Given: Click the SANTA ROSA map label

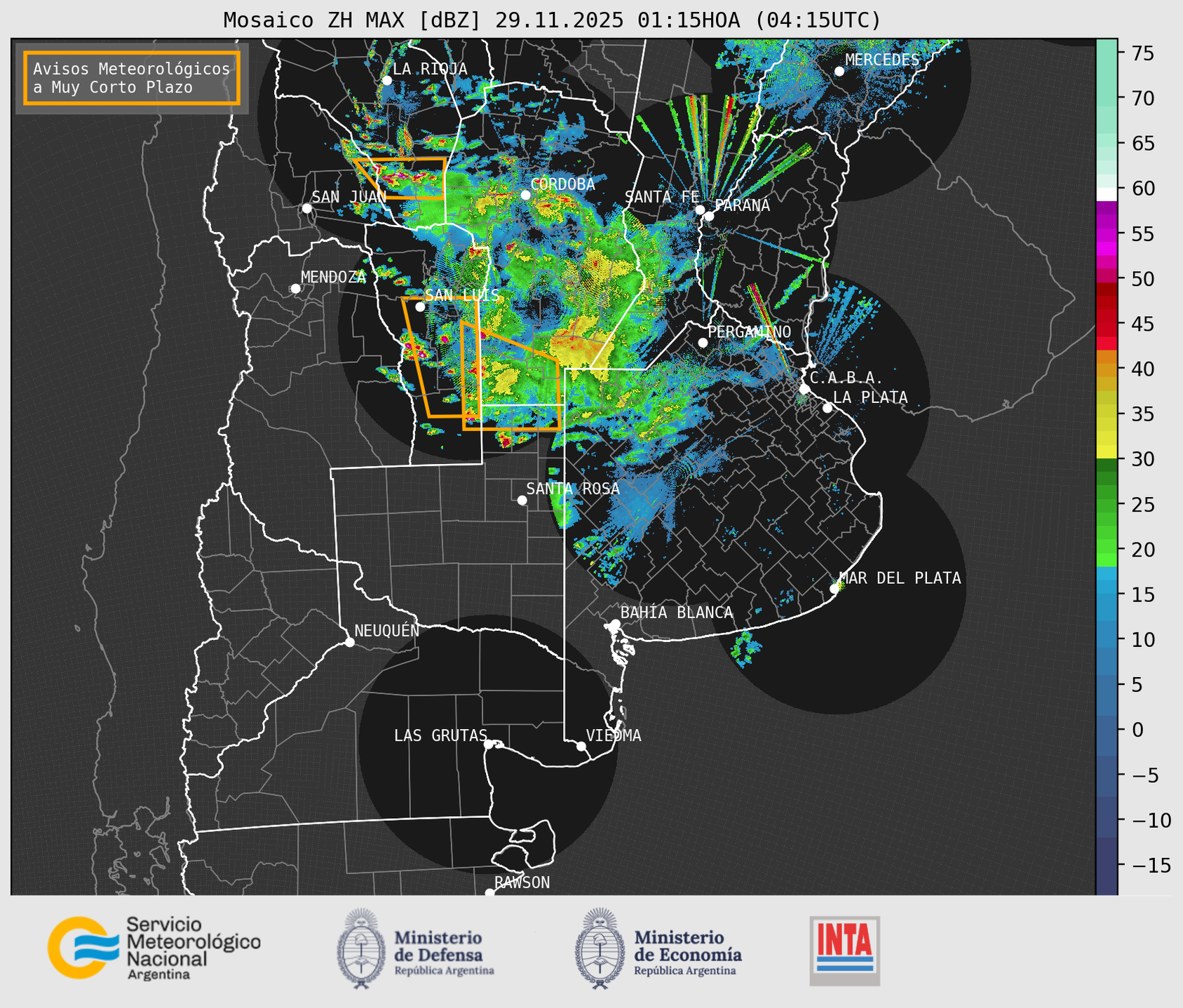Looking at the screenshot, I should coord(573,489).
